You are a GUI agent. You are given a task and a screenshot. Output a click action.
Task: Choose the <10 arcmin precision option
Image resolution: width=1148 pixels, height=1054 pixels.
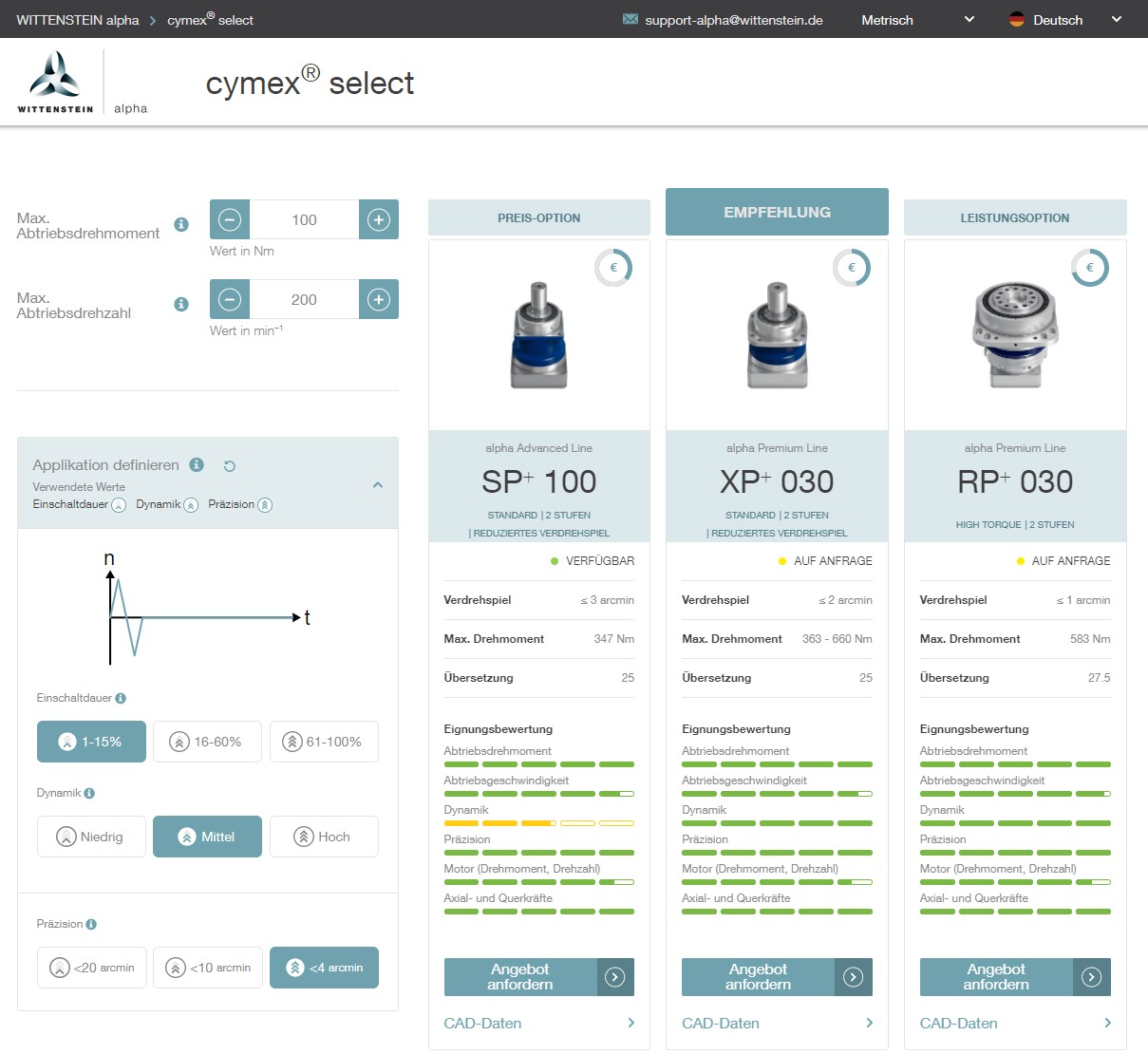click(x=207, y=968)
